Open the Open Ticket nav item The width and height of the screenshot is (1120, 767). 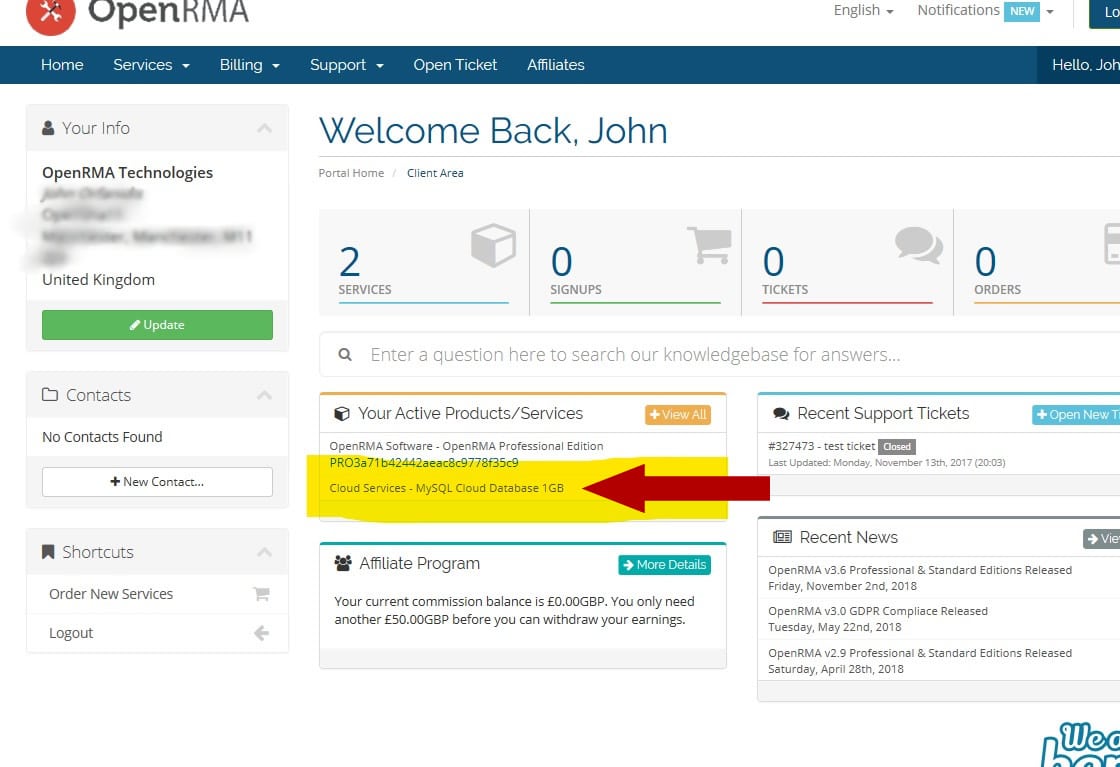coord(455,65)
